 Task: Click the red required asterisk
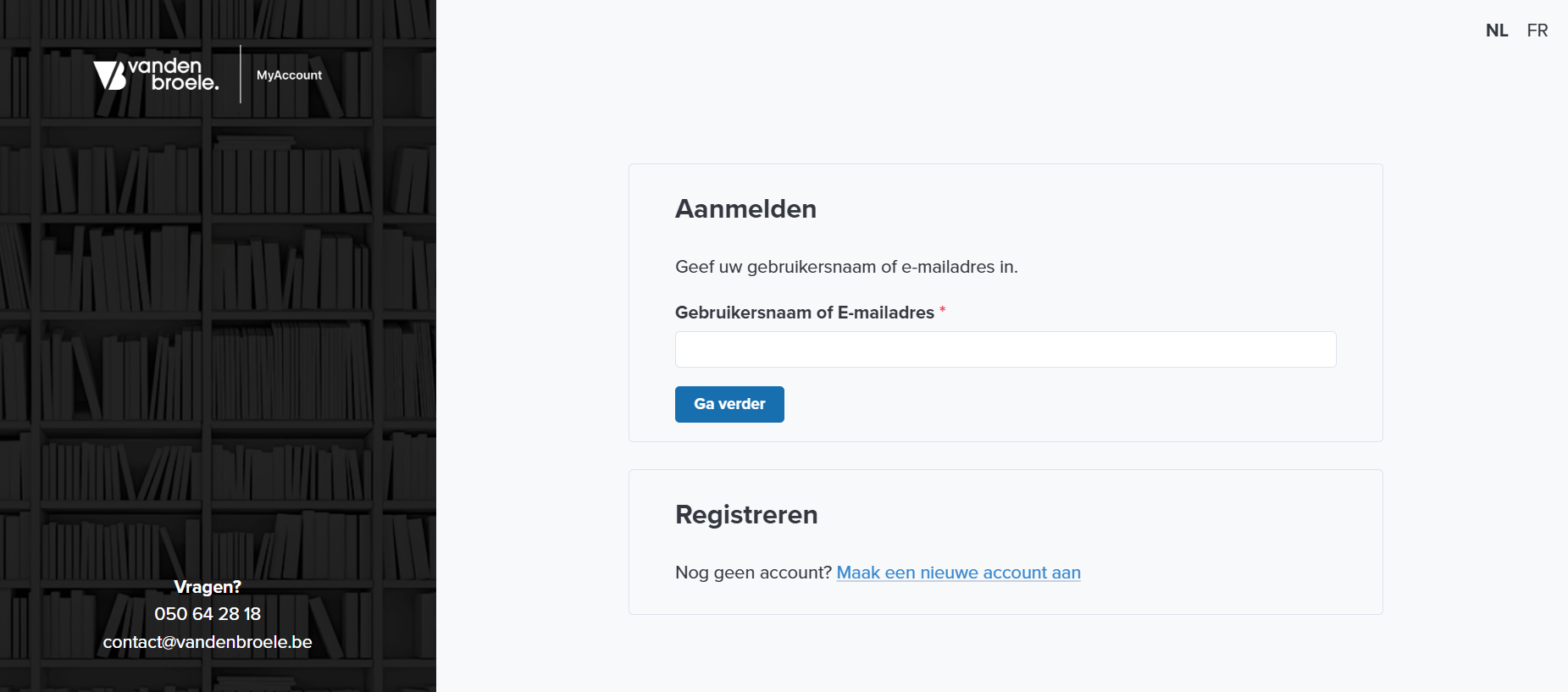pyautogui.click(x=942, y=311)
